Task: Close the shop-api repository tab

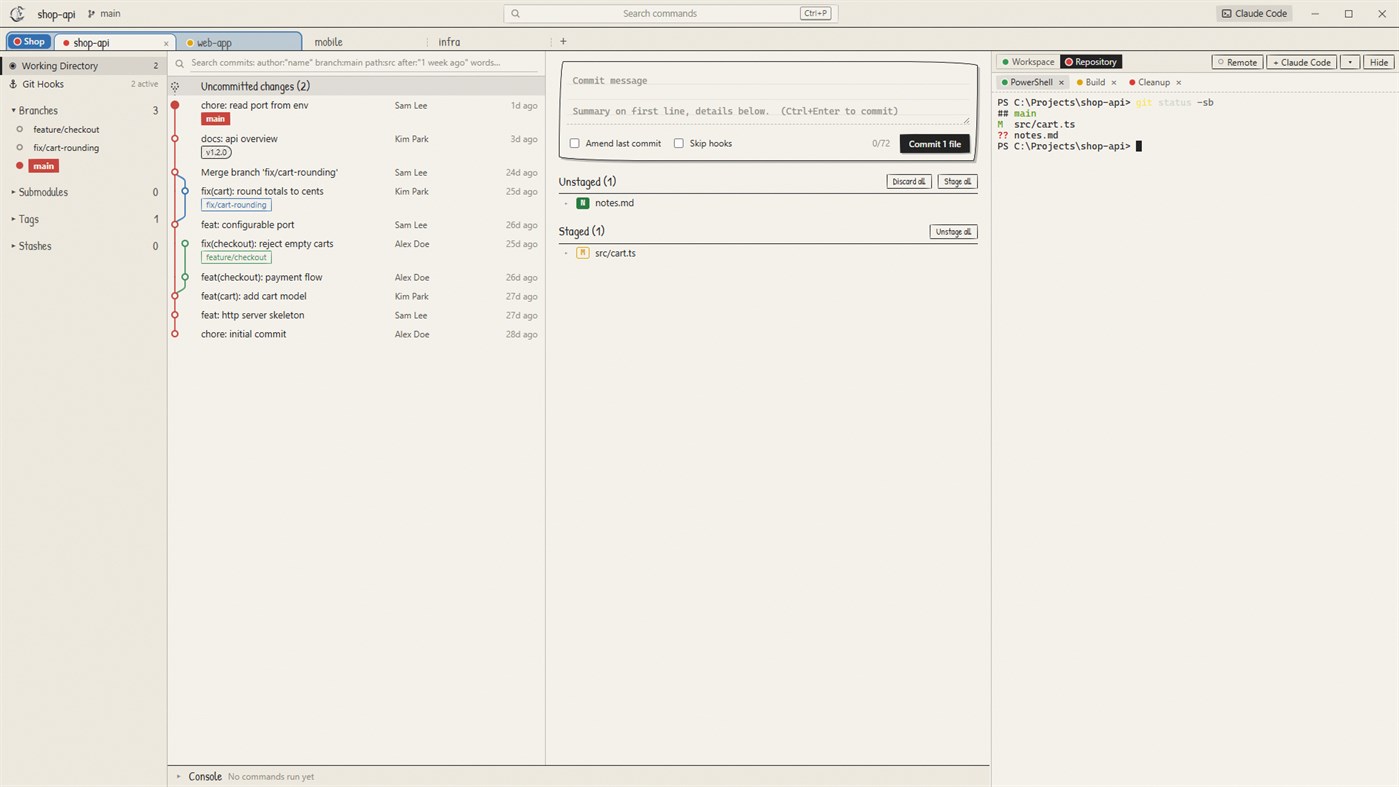Action: 166,43
